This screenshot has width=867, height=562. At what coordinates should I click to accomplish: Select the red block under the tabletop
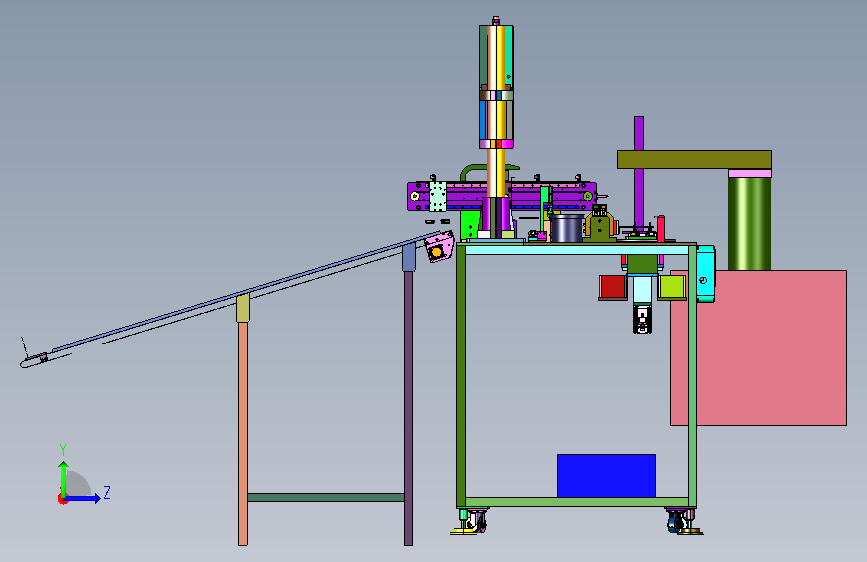[x=613, y=287]
